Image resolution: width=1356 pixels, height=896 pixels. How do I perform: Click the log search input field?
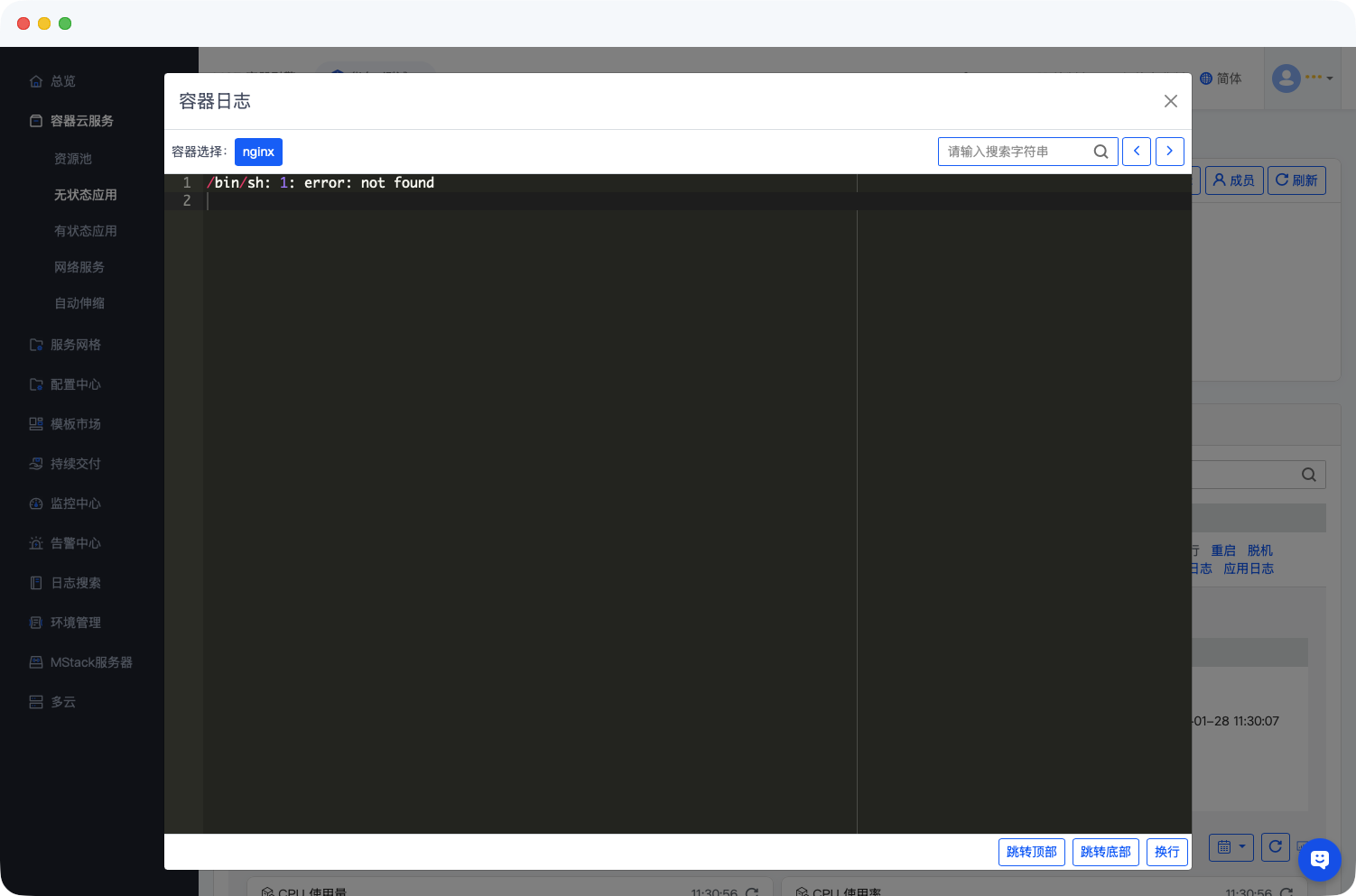pos(1014,152)
